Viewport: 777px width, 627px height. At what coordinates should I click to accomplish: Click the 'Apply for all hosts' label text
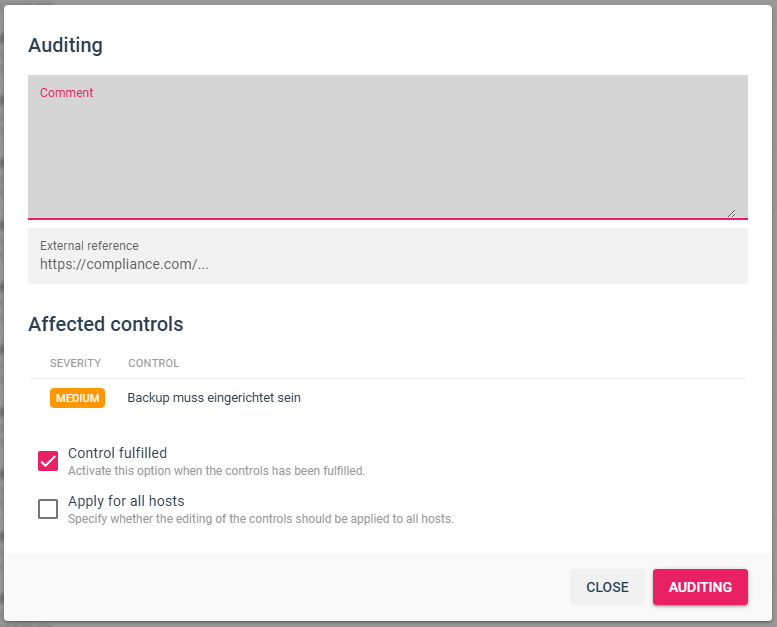pyautogui.click(x=126, y=501)
